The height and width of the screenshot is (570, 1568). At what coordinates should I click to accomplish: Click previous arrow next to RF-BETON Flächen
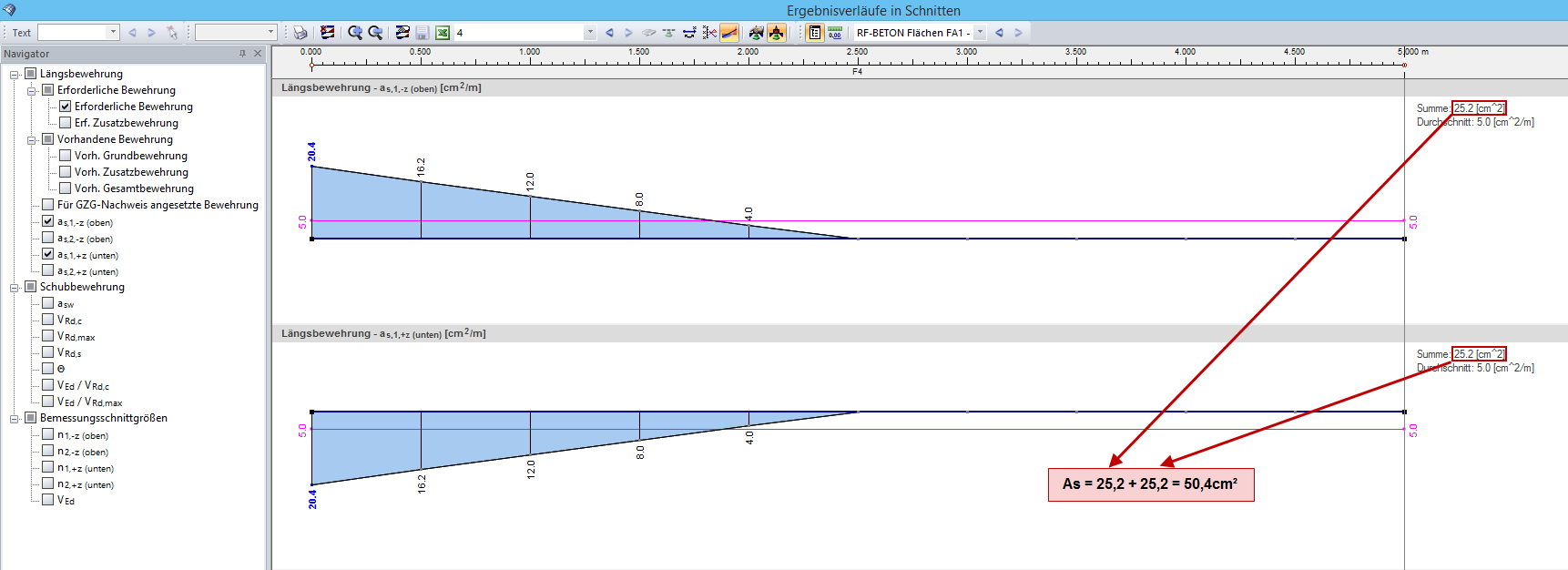point(999,33)
